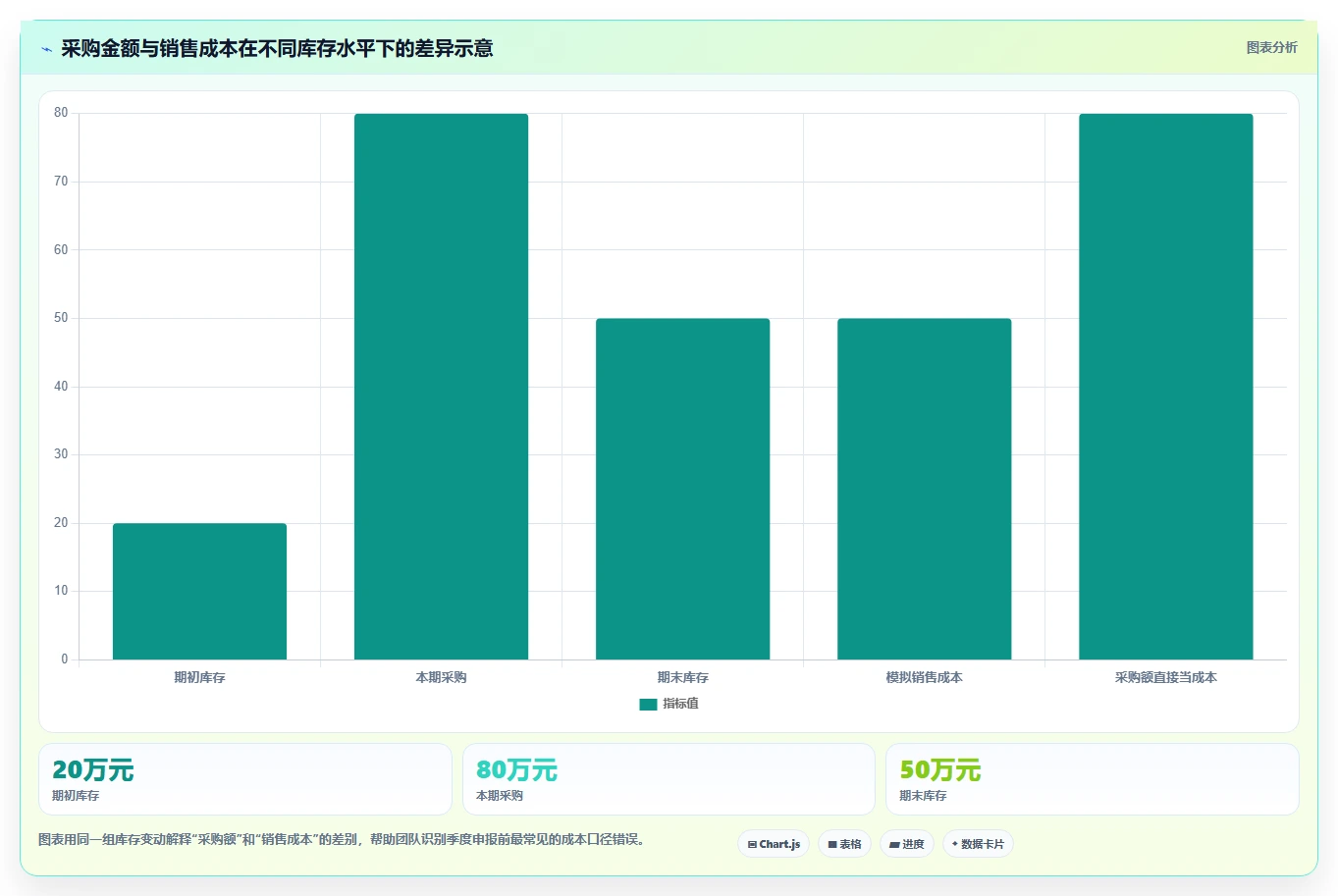Click the description text starting with 图表用同一组库存变动

point(344,840)
